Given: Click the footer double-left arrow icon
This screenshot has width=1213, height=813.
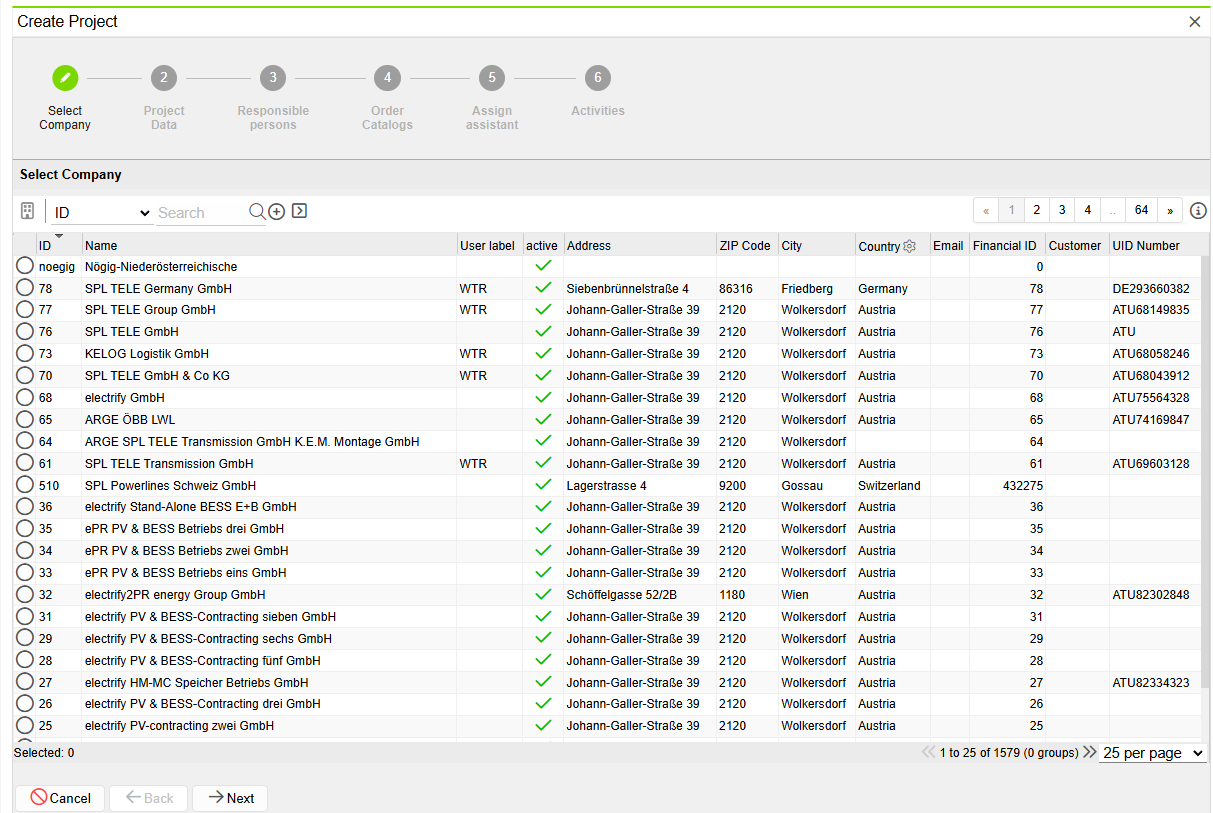Looking at the screenshot, I should pyautogui.click(x=929, y=752).
